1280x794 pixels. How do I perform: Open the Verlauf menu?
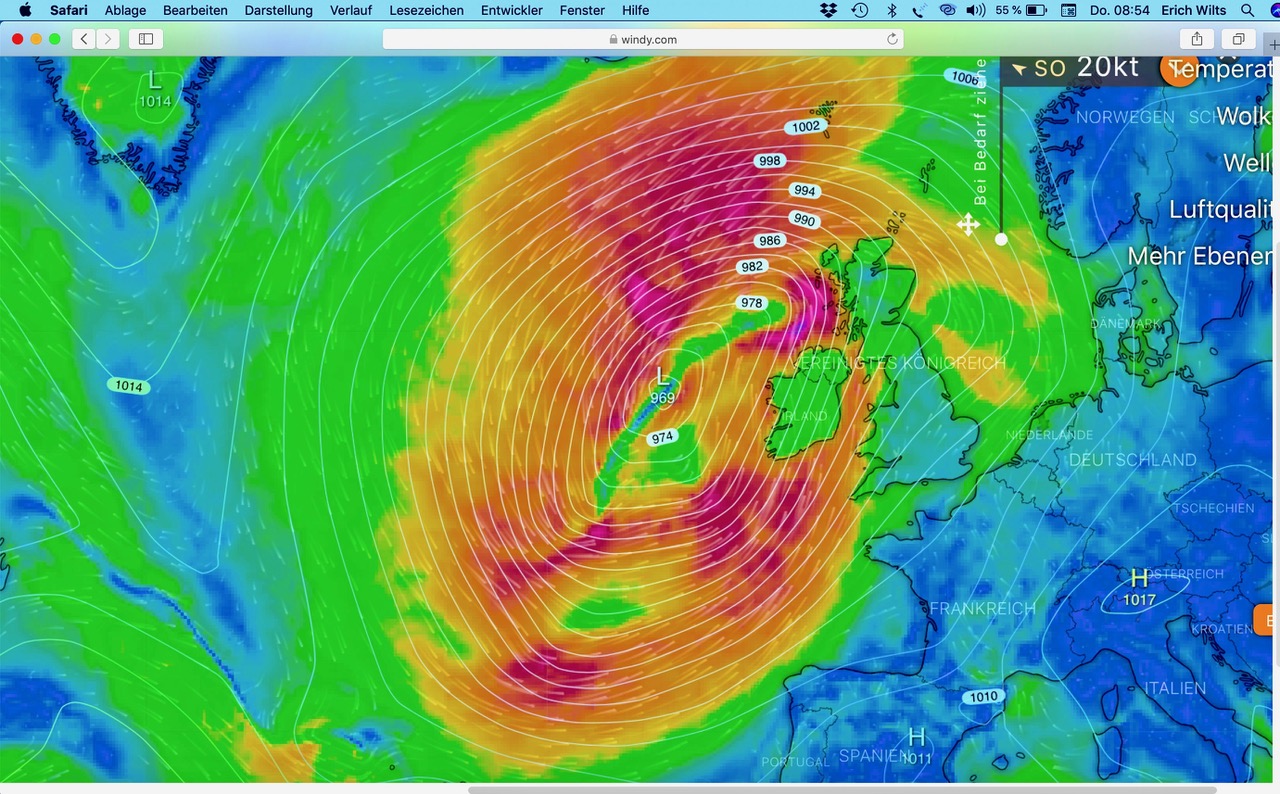351,10
